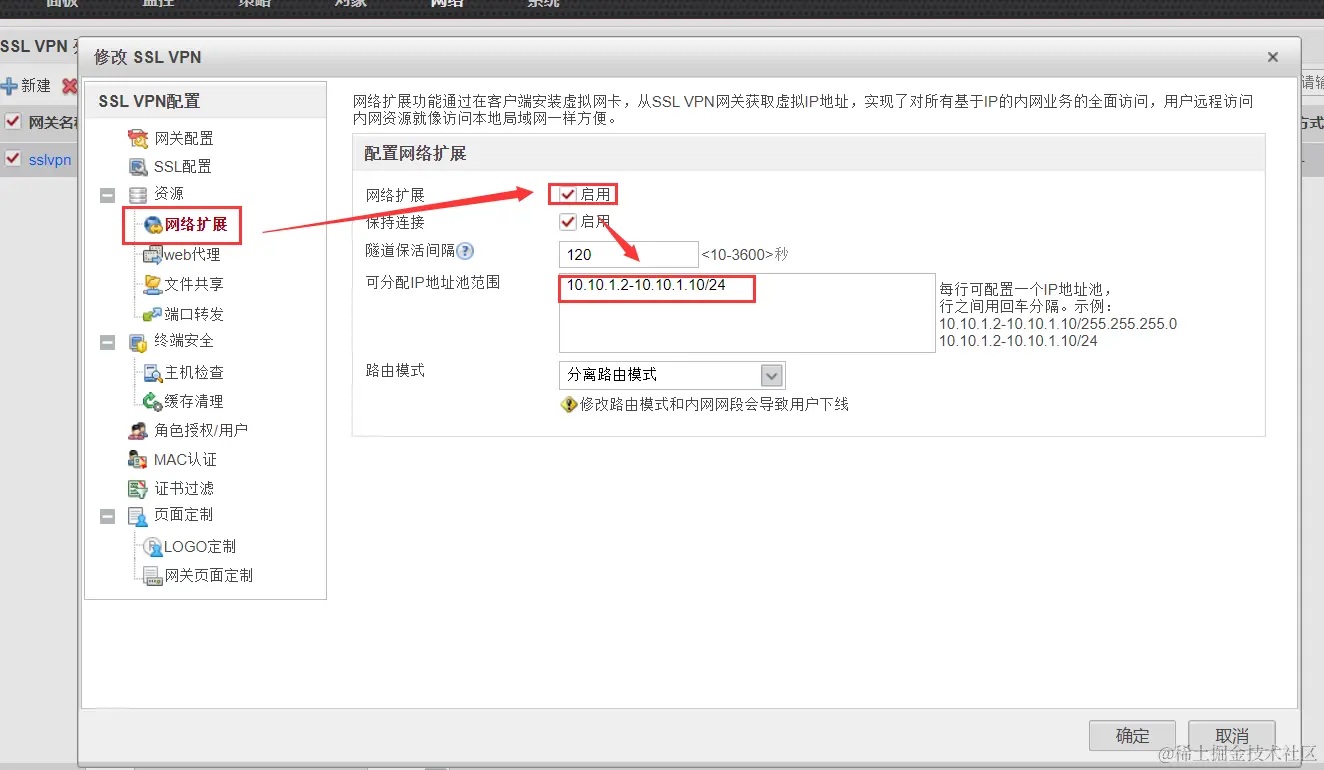Open the MAC认证 item

tap(172, 460)
